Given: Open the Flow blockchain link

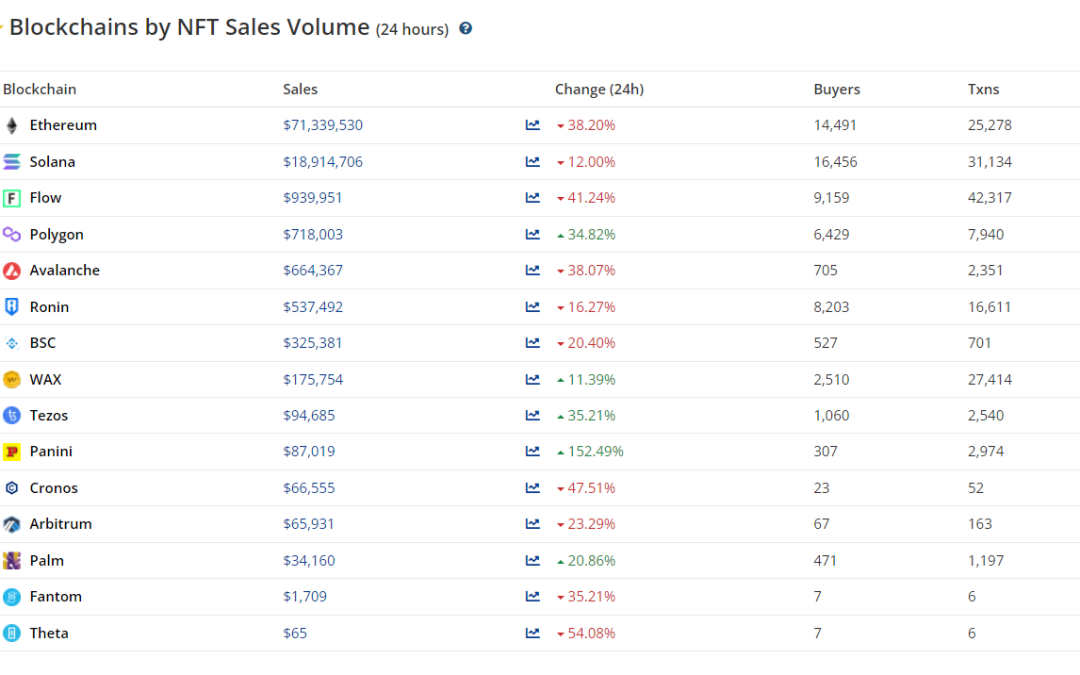Looking at the screenshot, I should pyautogui.click(x=45, y=198).
